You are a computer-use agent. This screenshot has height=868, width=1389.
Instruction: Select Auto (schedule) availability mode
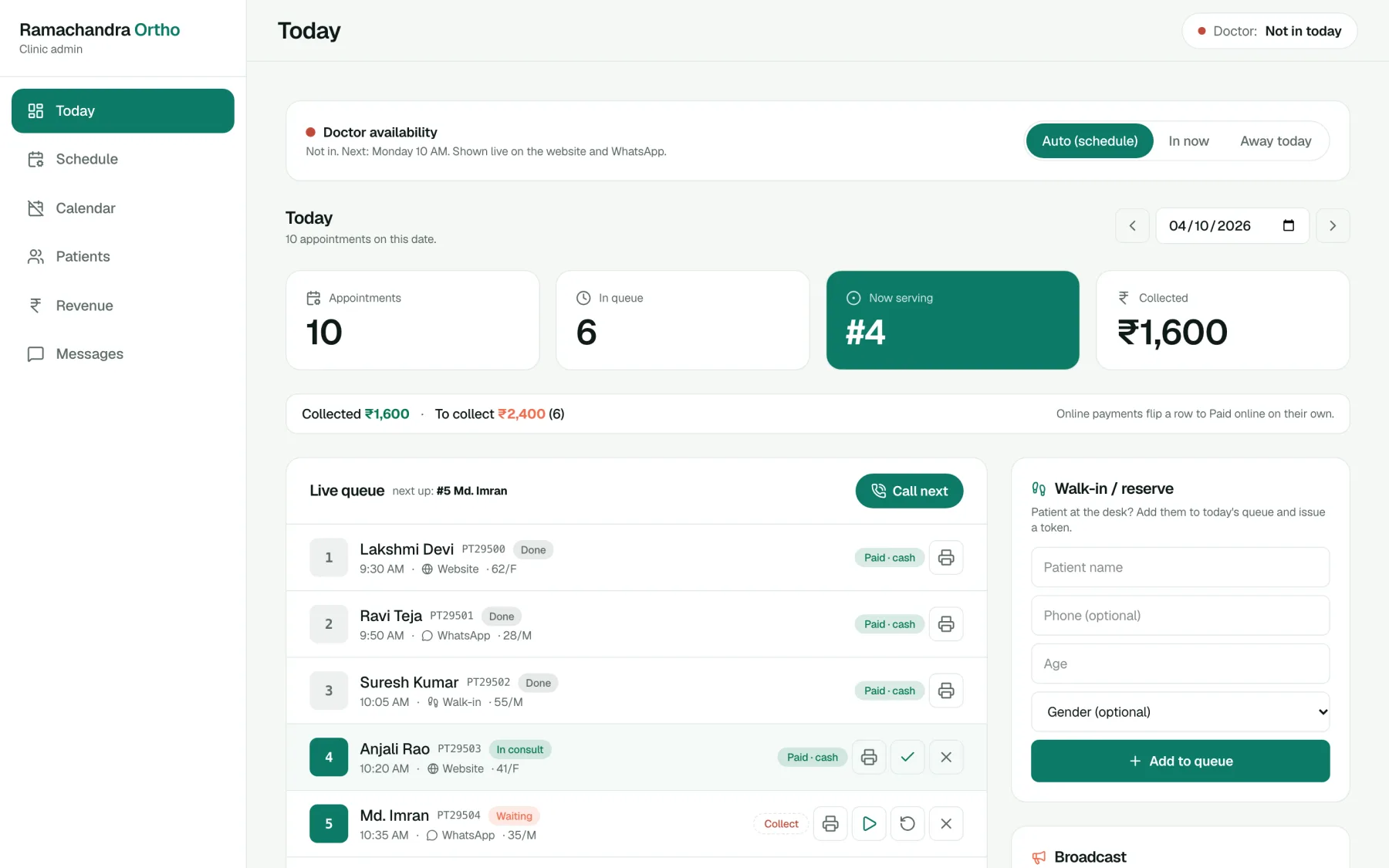(x=1090, y=141)
